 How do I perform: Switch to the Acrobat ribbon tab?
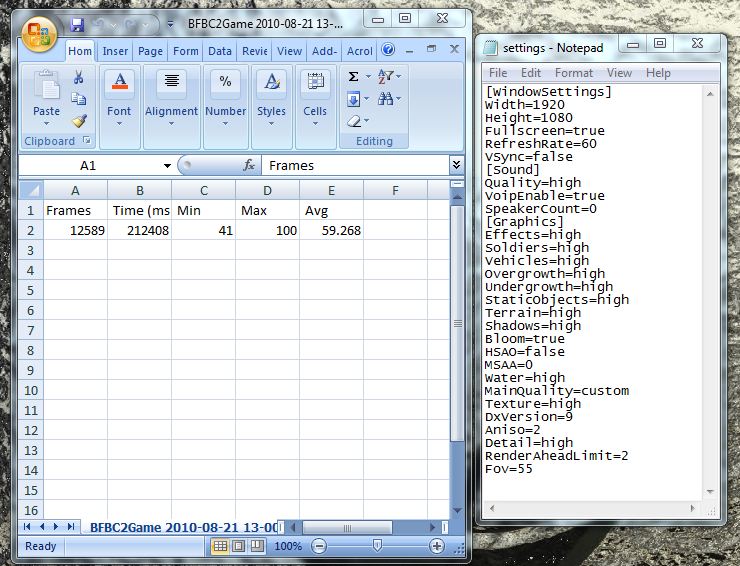pos(360,51)
